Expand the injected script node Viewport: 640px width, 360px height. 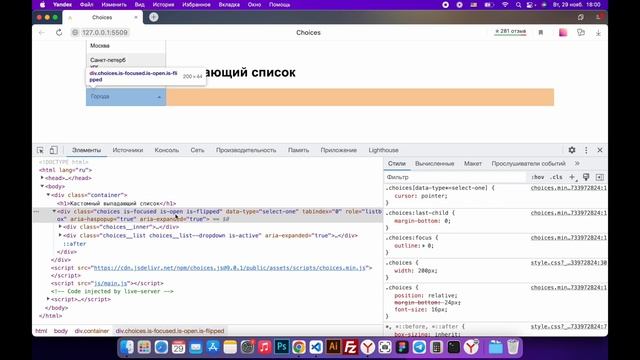(x=48, y=299)
